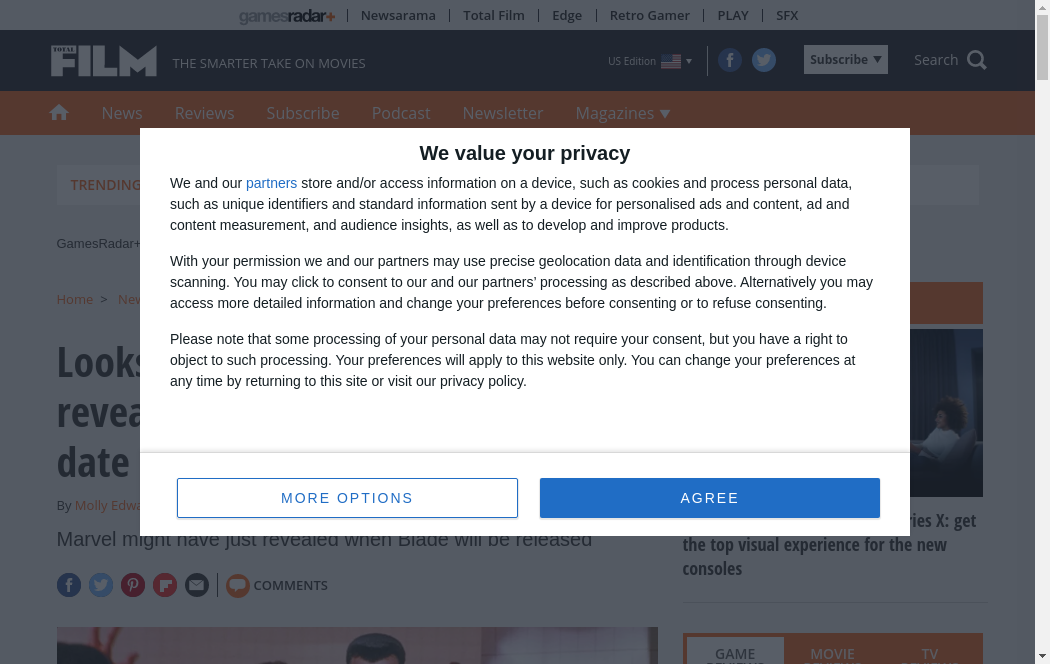Click More Options in privacy dialog
The image size is (1050, 664).
pyautogui.click(x=347, y=498)
